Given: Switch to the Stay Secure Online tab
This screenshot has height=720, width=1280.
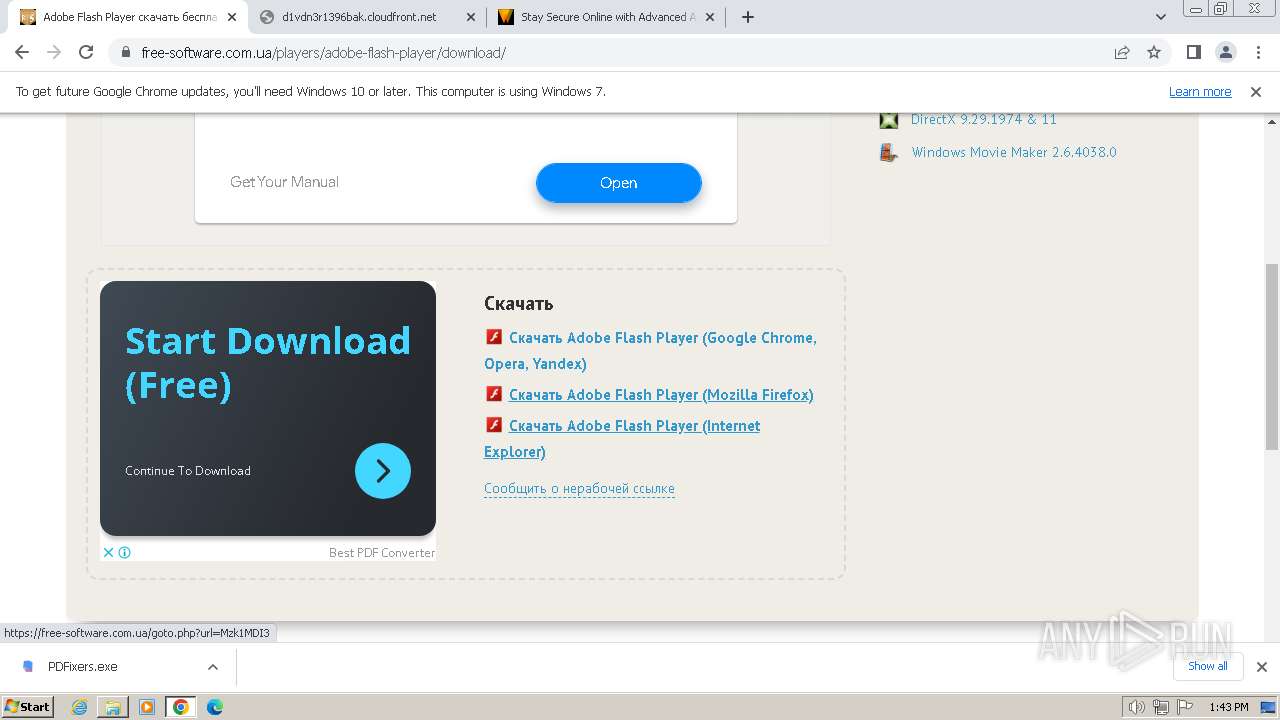Looking at the screenshot, I should pos(606,17).
